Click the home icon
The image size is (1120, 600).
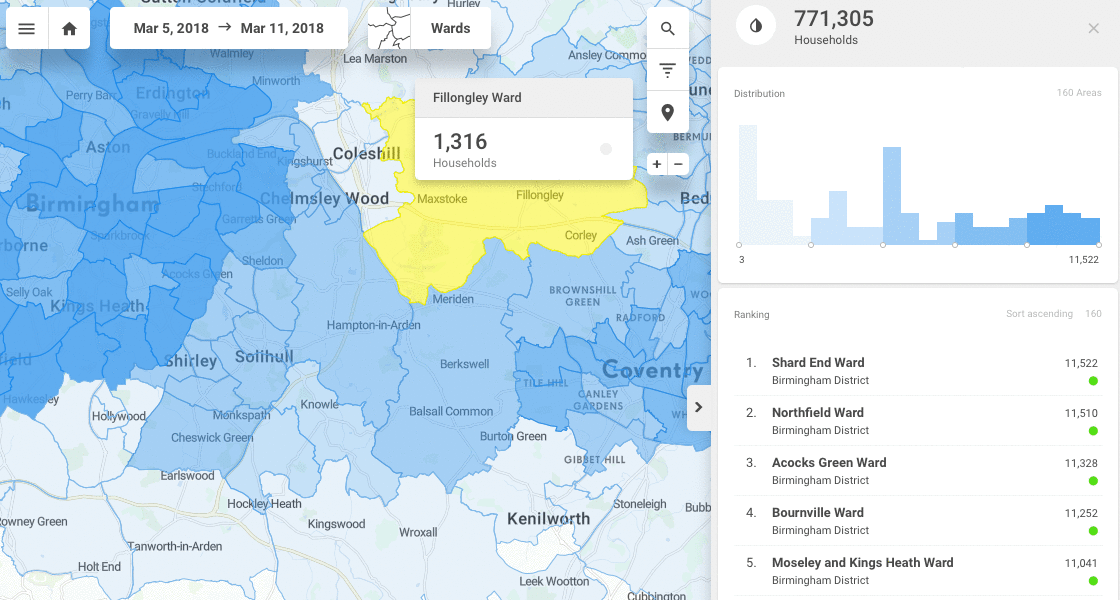68,28
